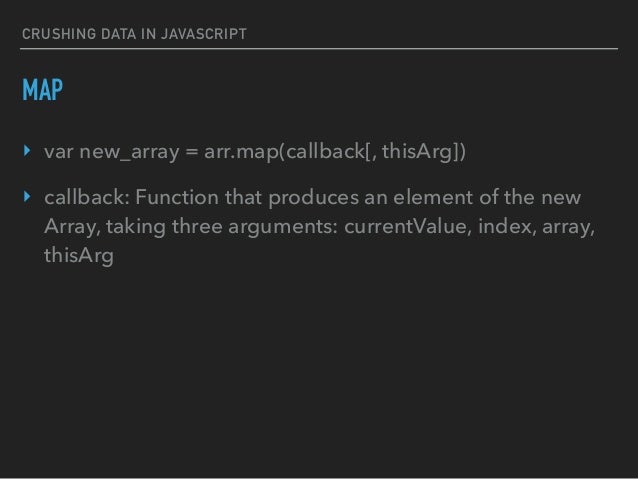Click the word var in first bullet
Viewport: 638px width, 479px height.
[x=59, y=152]
